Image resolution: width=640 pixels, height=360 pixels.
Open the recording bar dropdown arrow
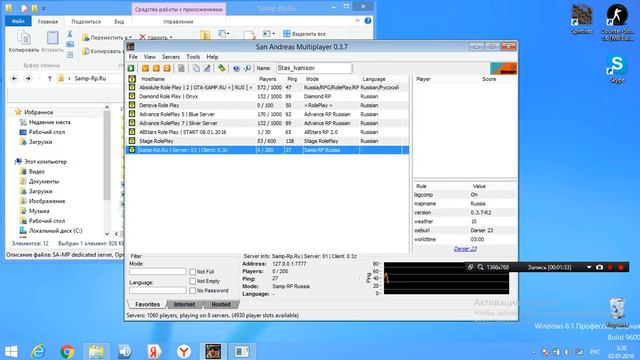tap(589, 267)
